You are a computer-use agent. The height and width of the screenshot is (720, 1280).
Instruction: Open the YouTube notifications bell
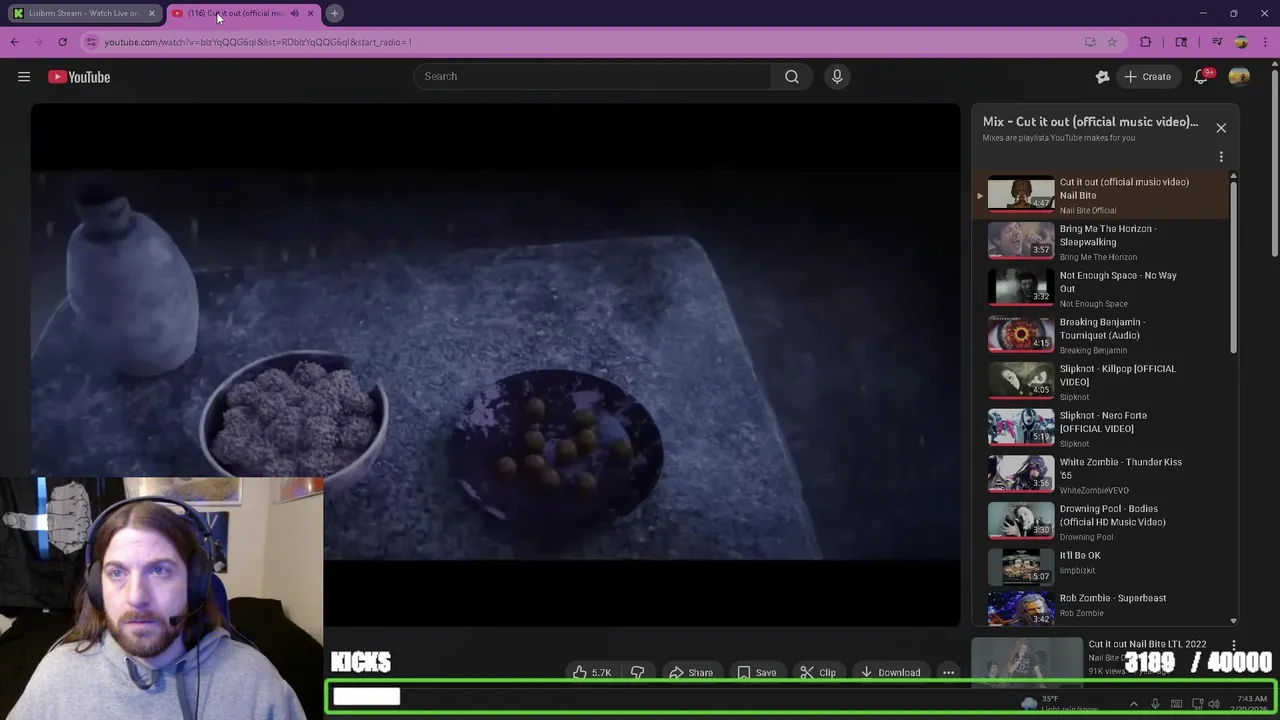click(1202, 77)
